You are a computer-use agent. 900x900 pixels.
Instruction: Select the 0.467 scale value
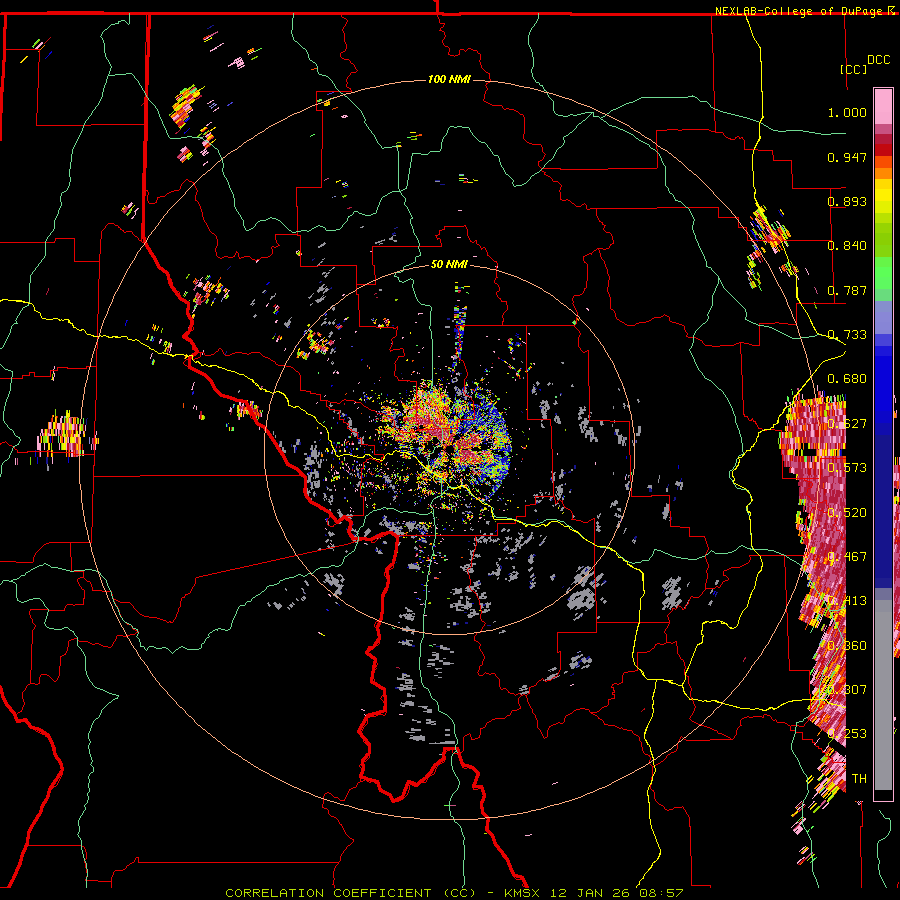[847, 557]
